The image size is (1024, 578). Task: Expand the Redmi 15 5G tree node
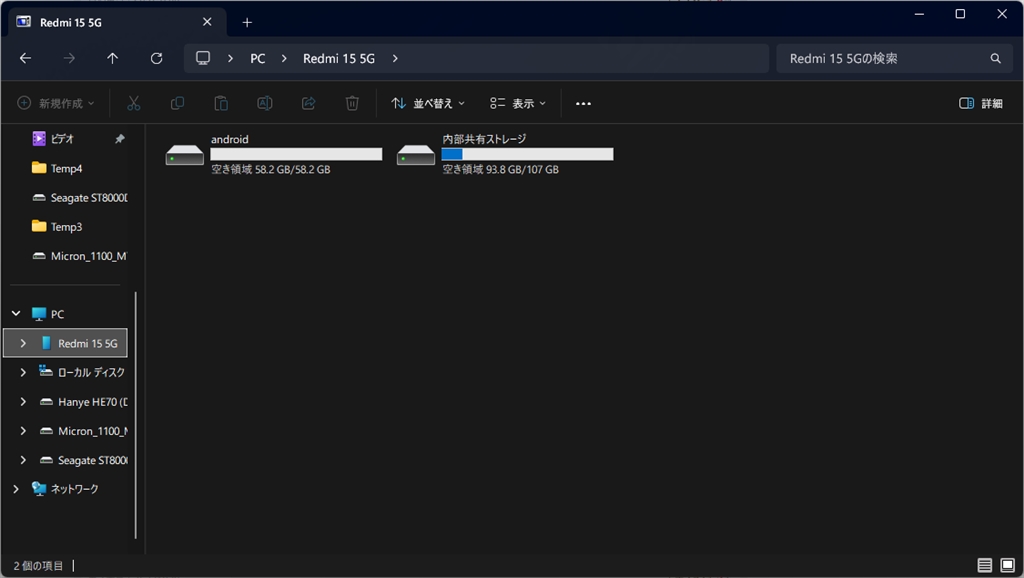point(24,343)
